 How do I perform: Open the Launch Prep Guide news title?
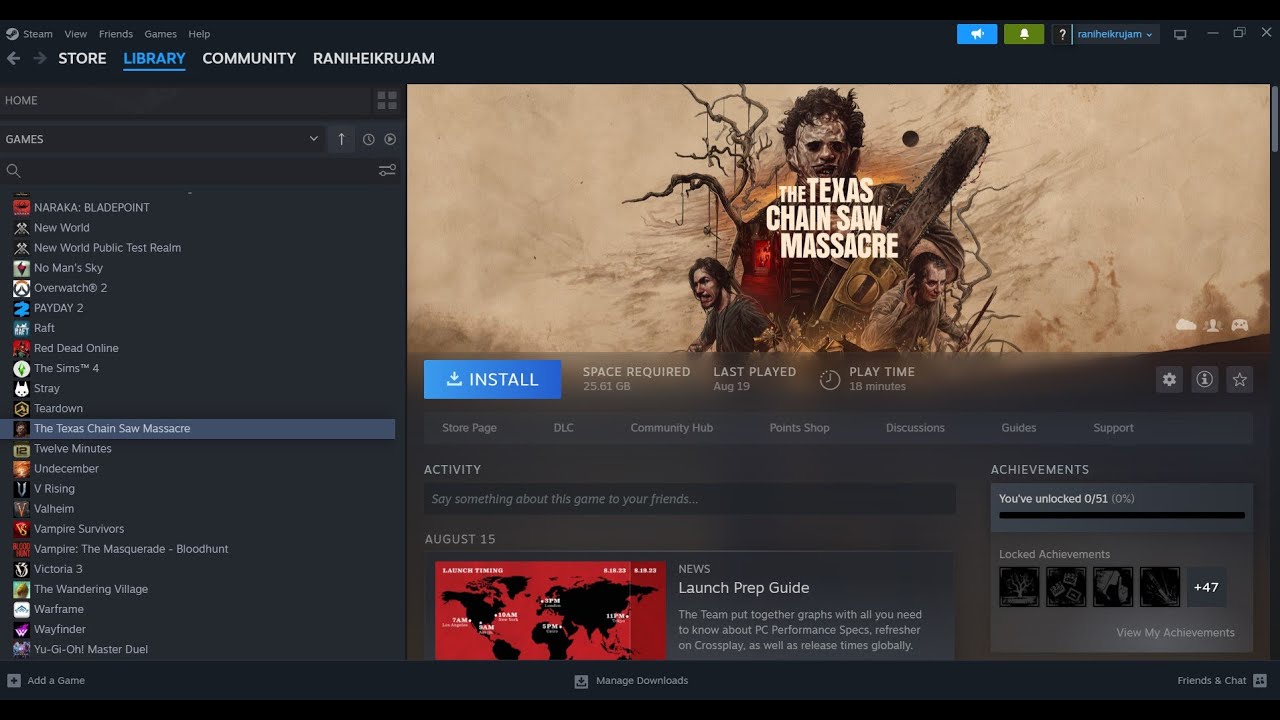(x=744, y=588)
